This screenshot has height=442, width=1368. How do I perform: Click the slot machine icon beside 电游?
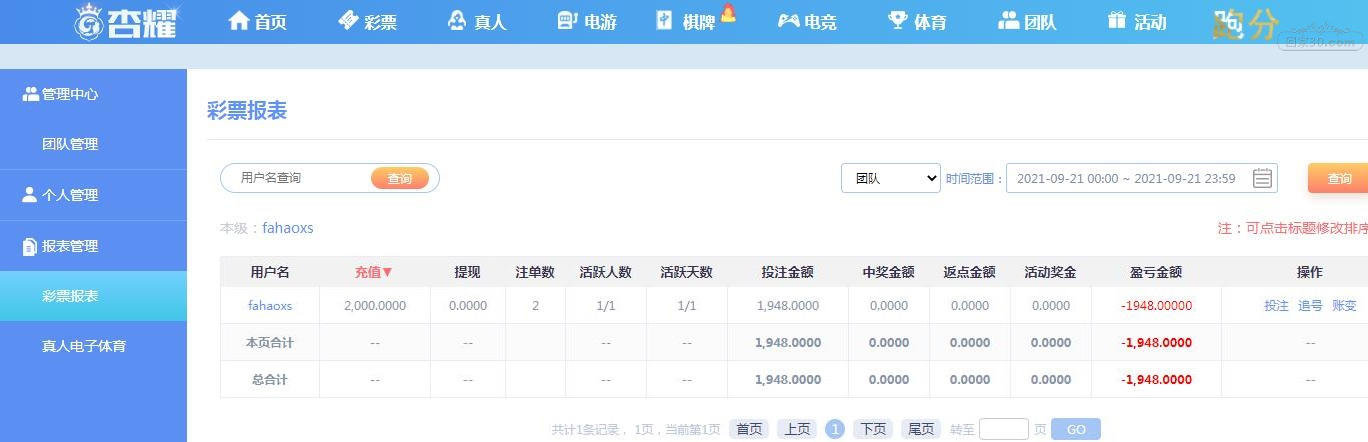pyautogui.click(x=567, y=20)
